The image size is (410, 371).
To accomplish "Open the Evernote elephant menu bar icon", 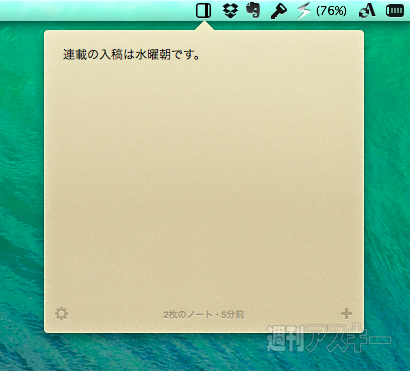I will [x=253, y=11].
